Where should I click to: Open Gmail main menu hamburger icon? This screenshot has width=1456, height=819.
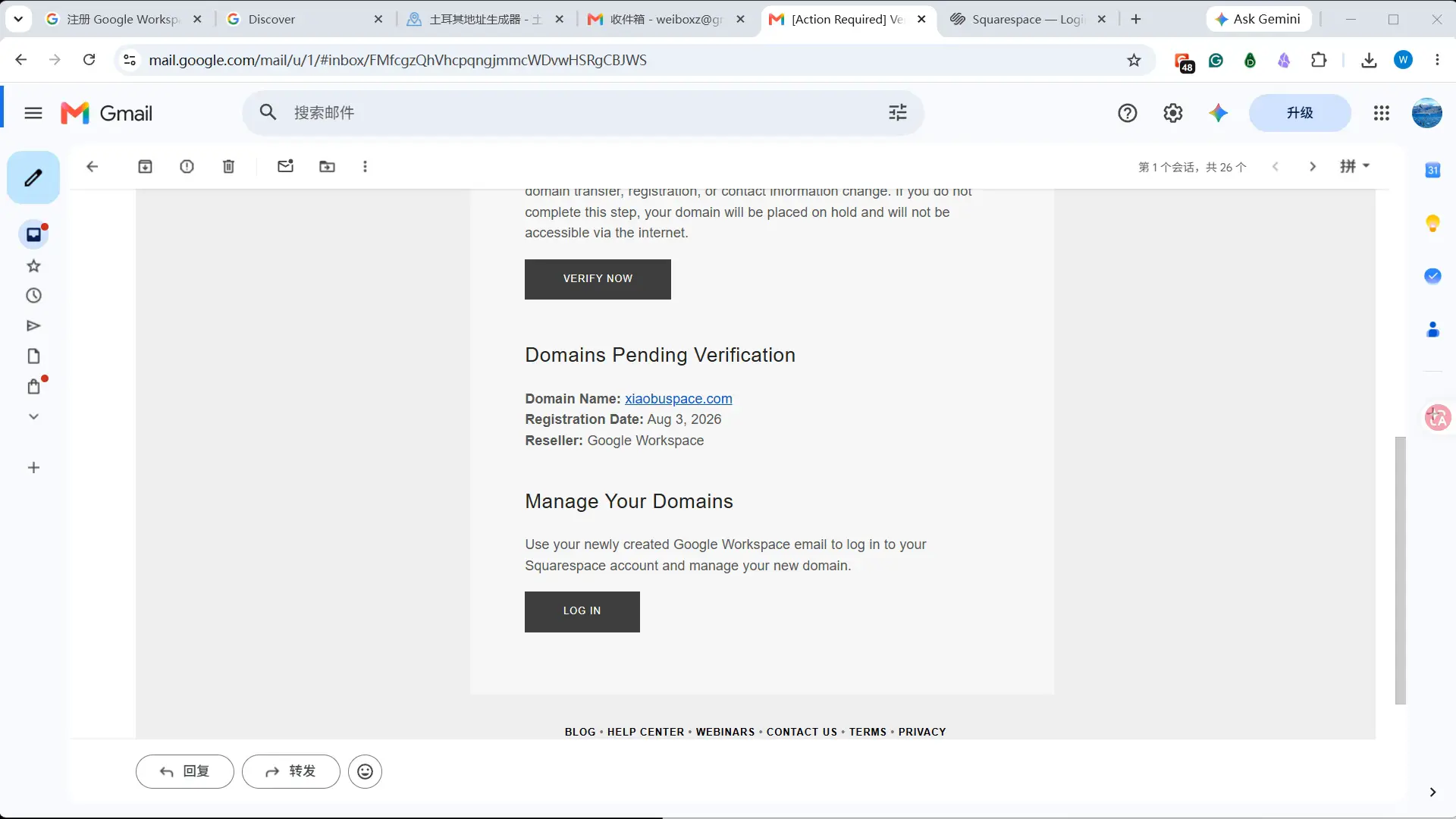(33, 113)
